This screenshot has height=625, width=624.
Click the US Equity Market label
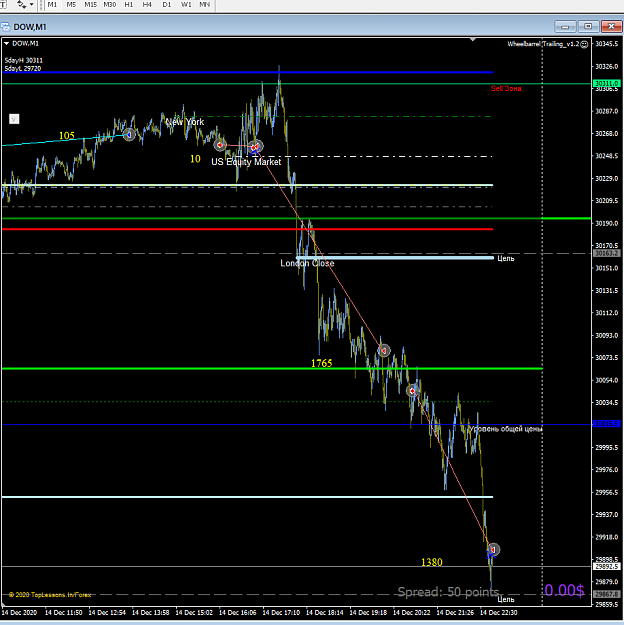click(x=246, y=162)
